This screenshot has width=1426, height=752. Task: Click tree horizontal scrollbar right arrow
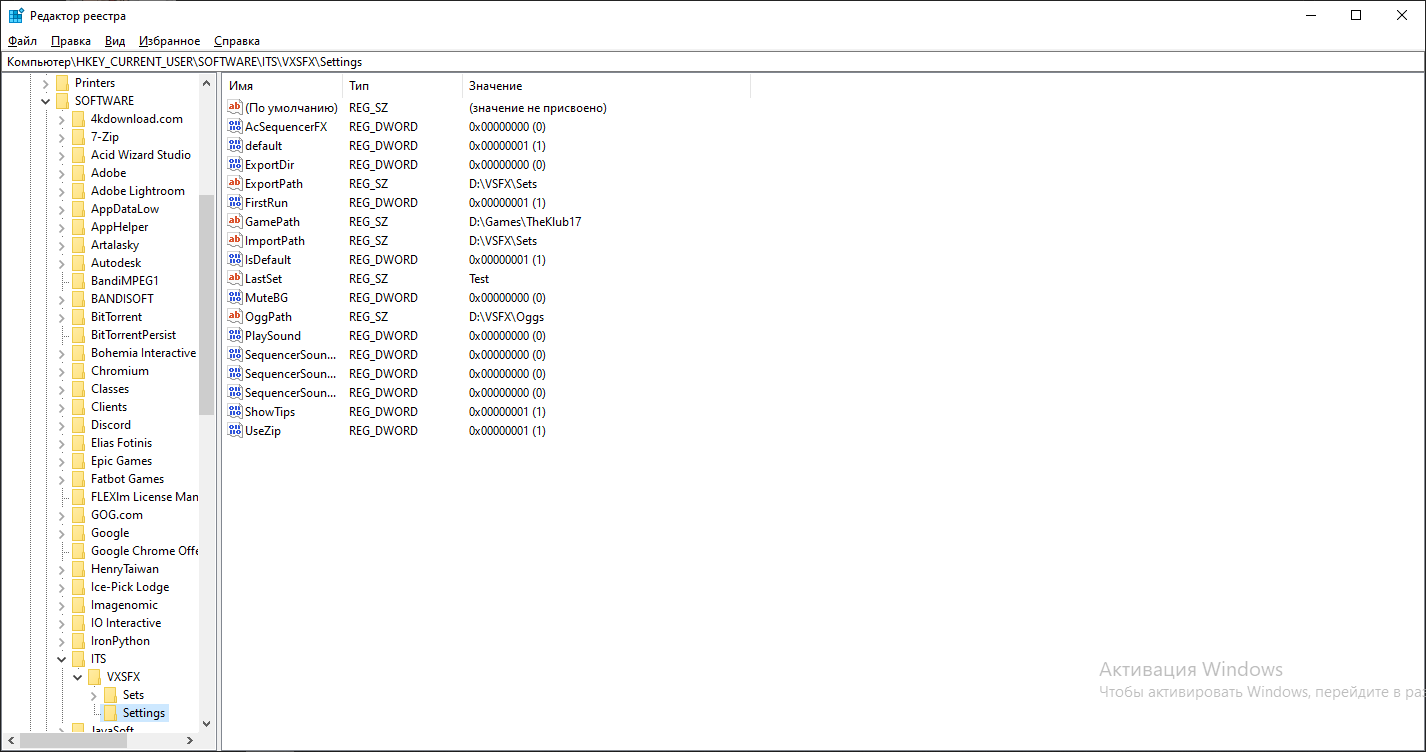point(190,741)
